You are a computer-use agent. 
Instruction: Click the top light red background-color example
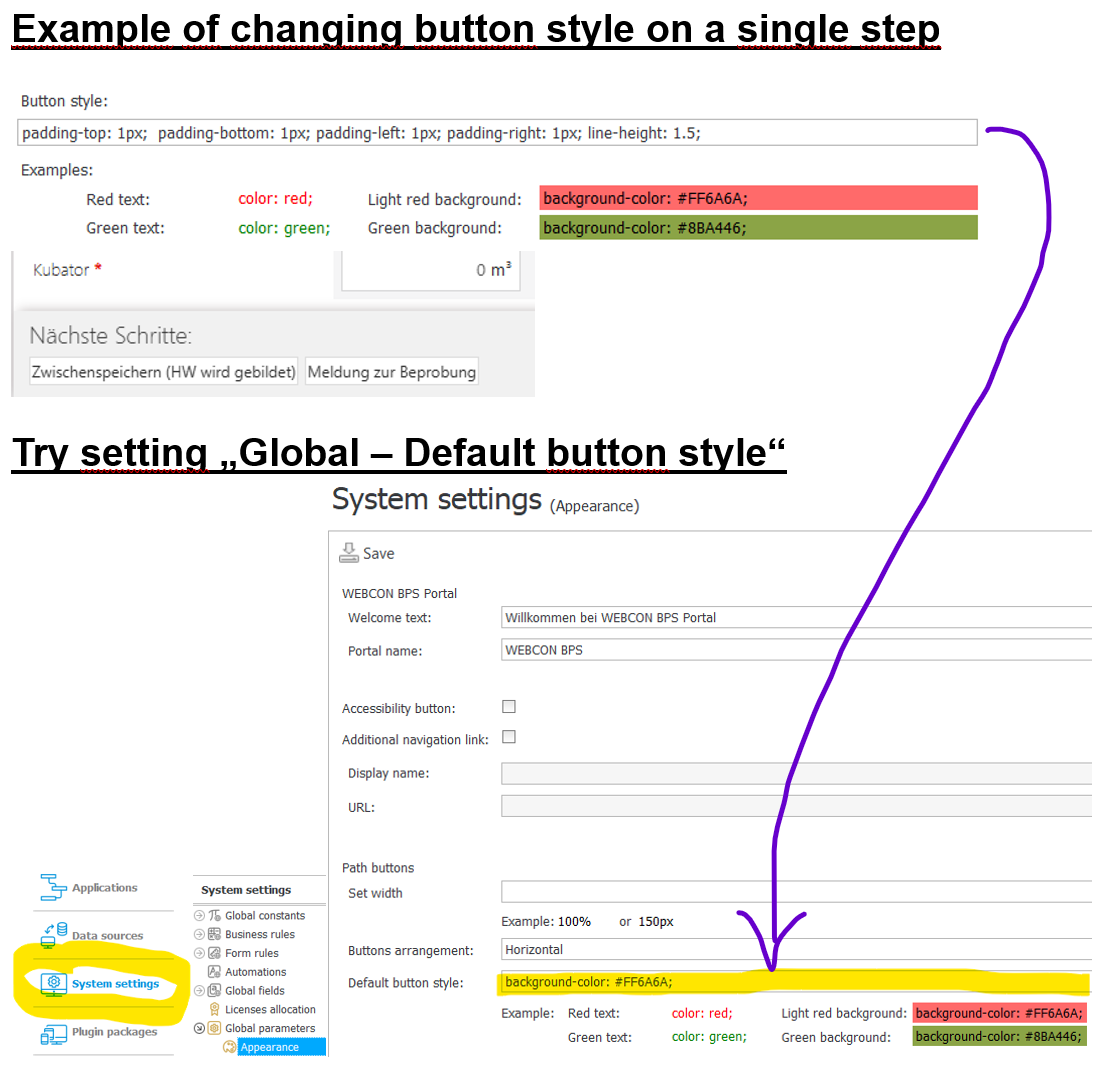coord(758,198)
